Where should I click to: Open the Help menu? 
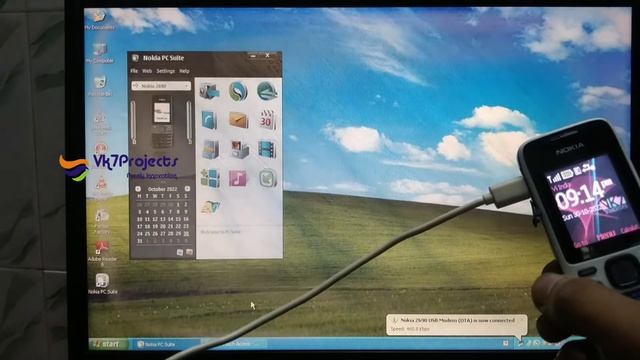pos(184,71)
